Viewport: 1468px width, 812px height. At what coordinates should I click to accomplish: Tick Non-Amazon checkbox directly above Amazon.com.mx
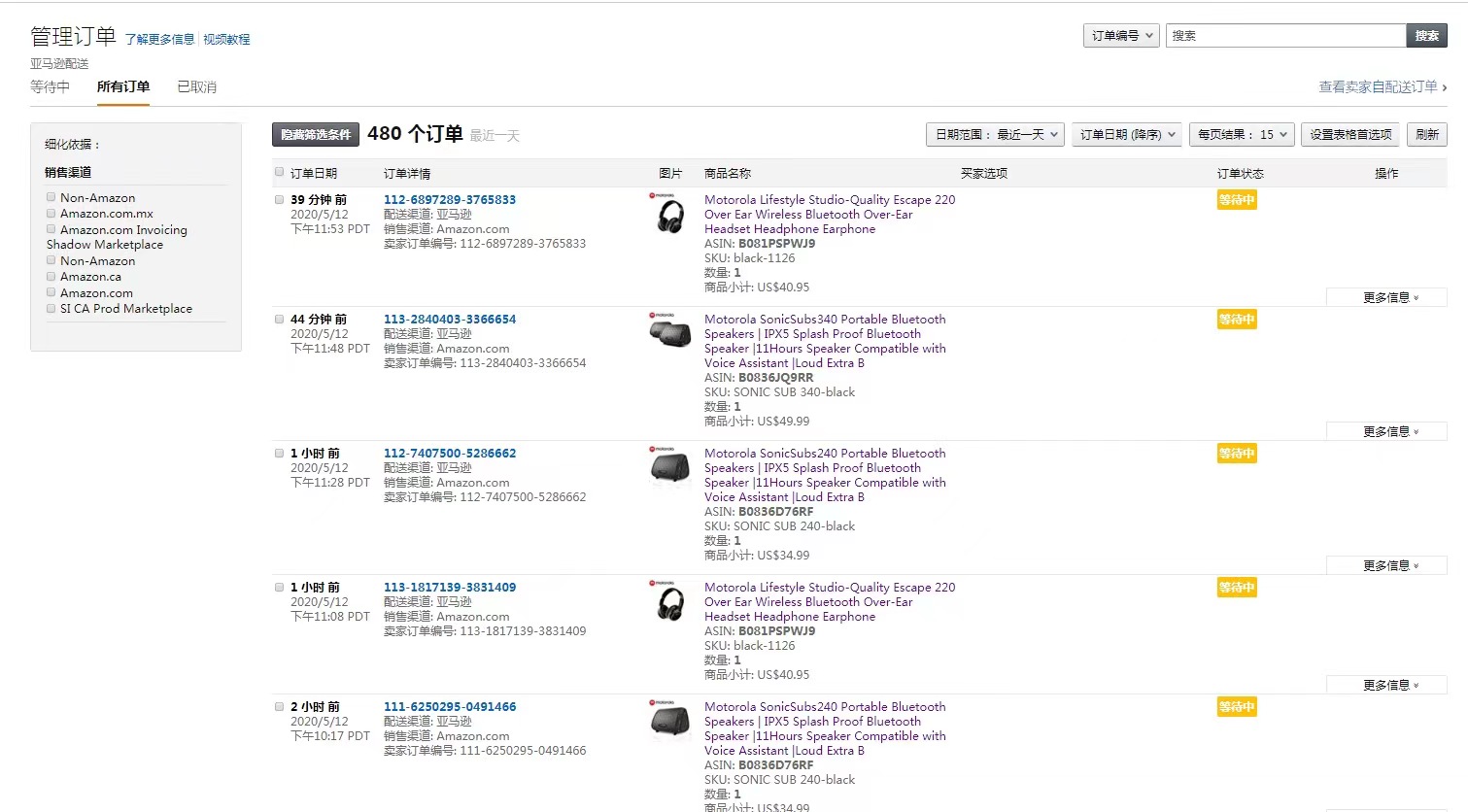point(51,197)
